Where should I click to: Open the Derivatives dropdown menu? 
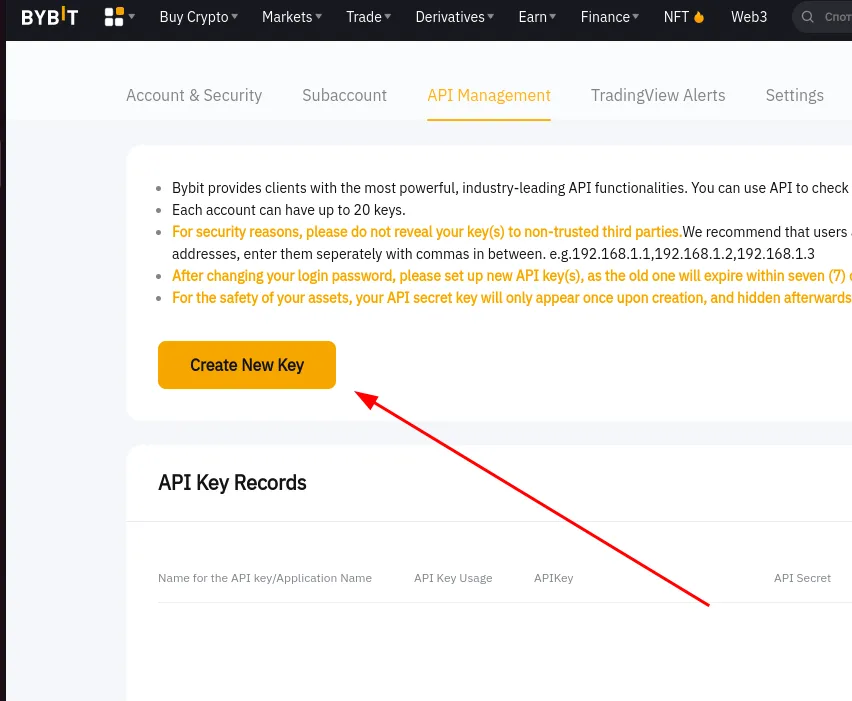[x=456, y=17]
